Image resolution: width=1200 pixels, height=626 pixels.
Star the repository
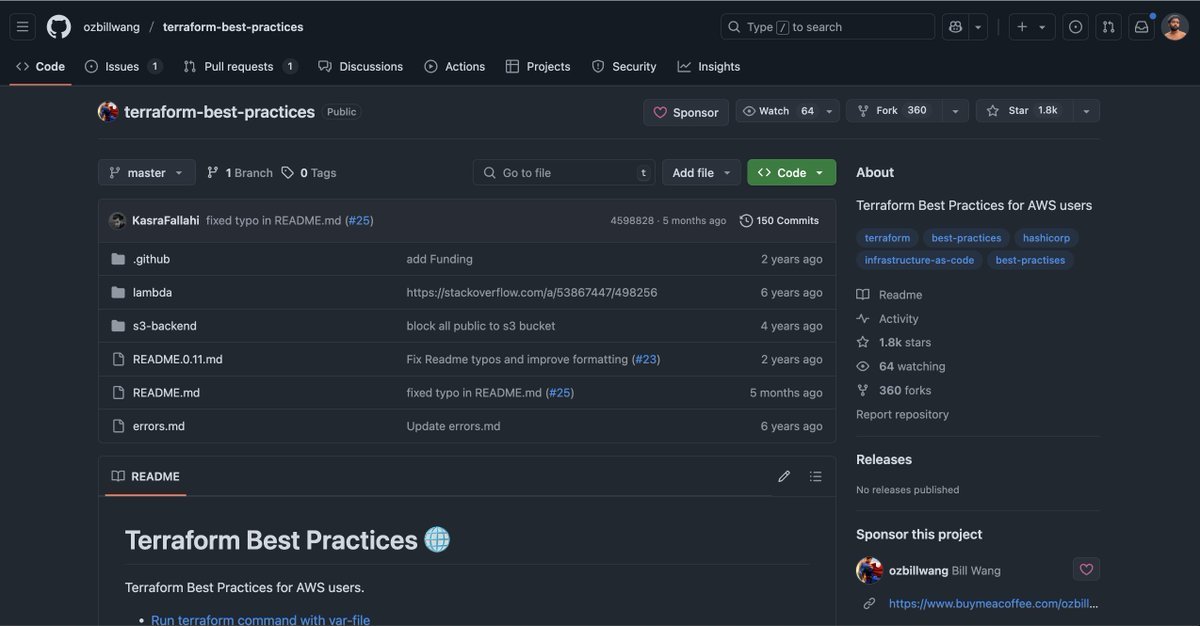tap(1024, 111)
